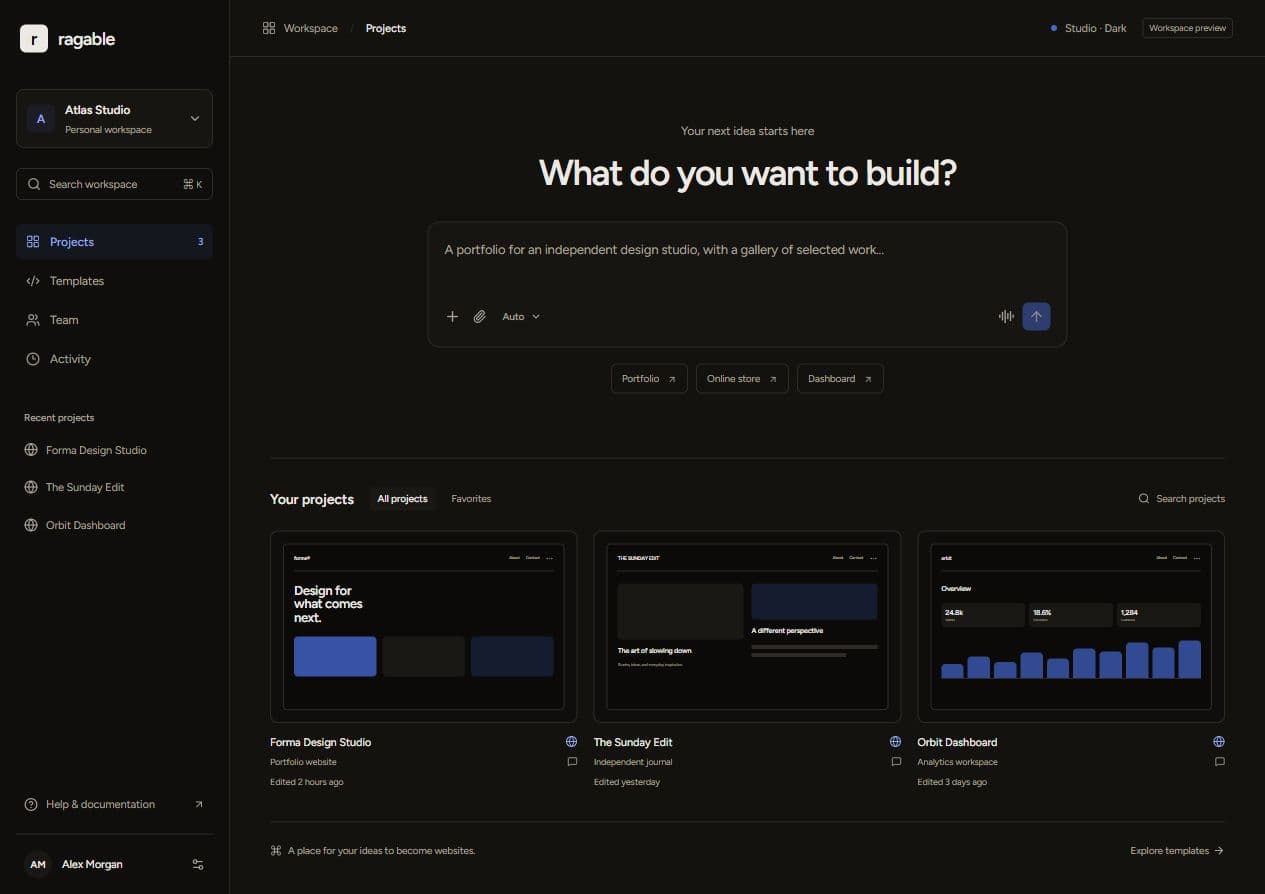This screenshot has width=1265, height=894.
Task: Click Search projects
Action: click(x=1181, y=499)
